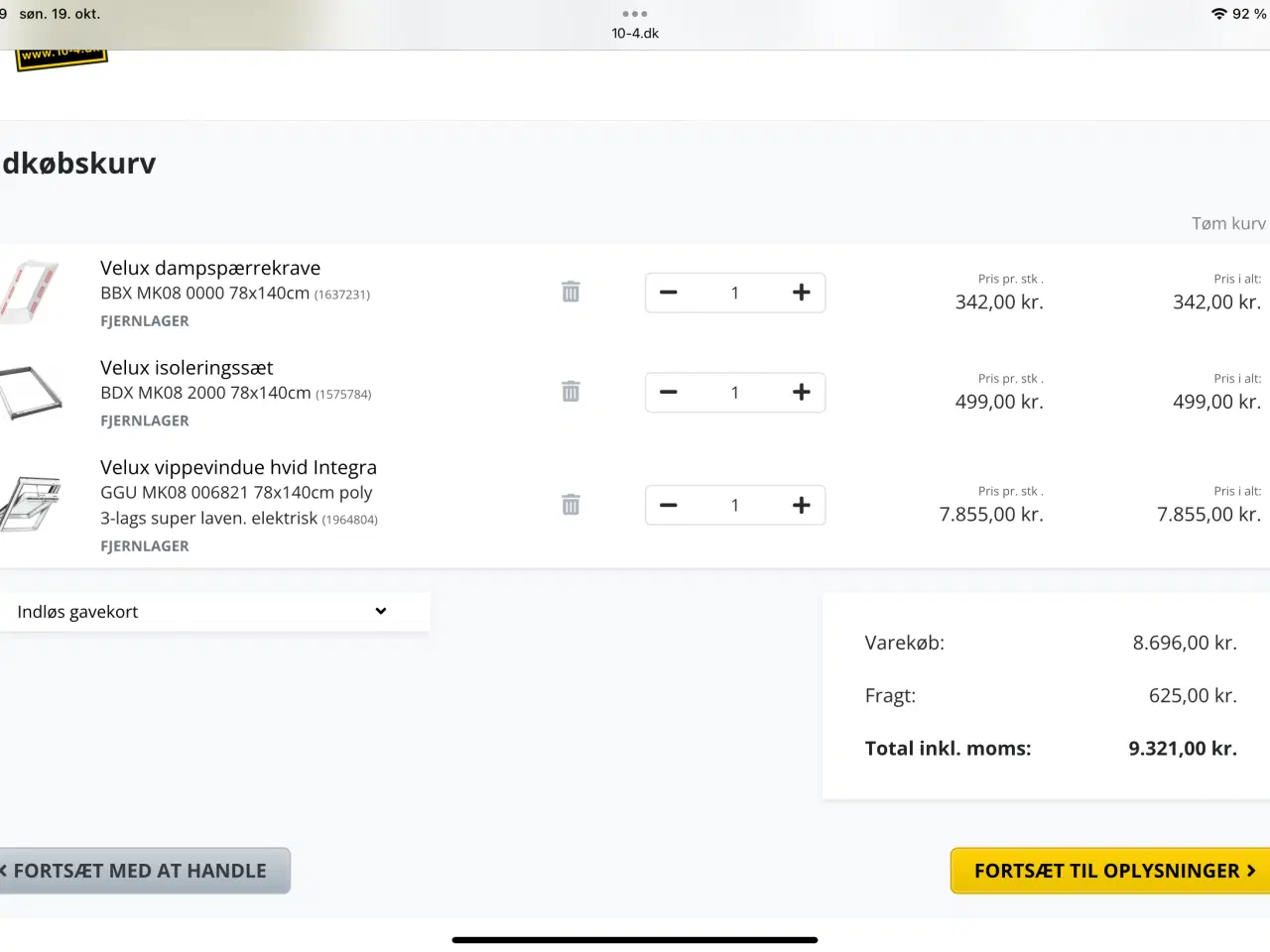This screenshot has height=952, width=1270.
Task: Add one more Velux vippevindue
Action: click(x=801, y=506)
